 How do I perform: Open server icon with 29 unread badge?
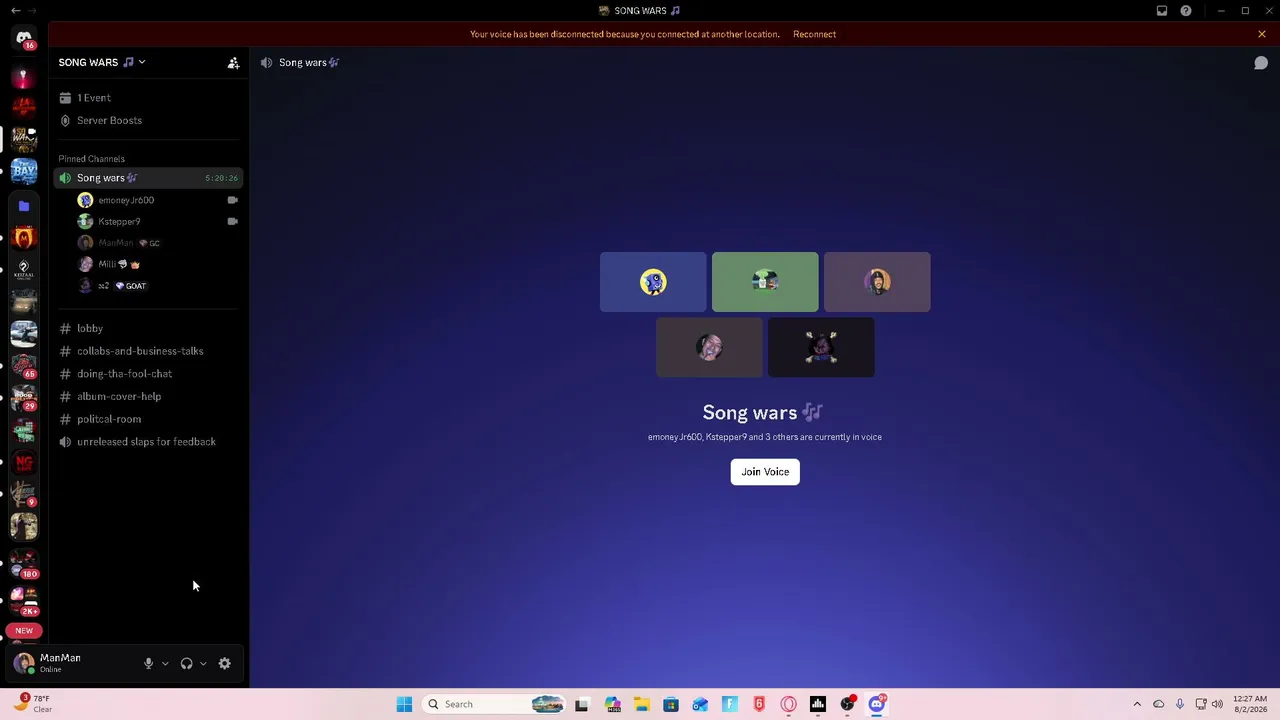24,397
